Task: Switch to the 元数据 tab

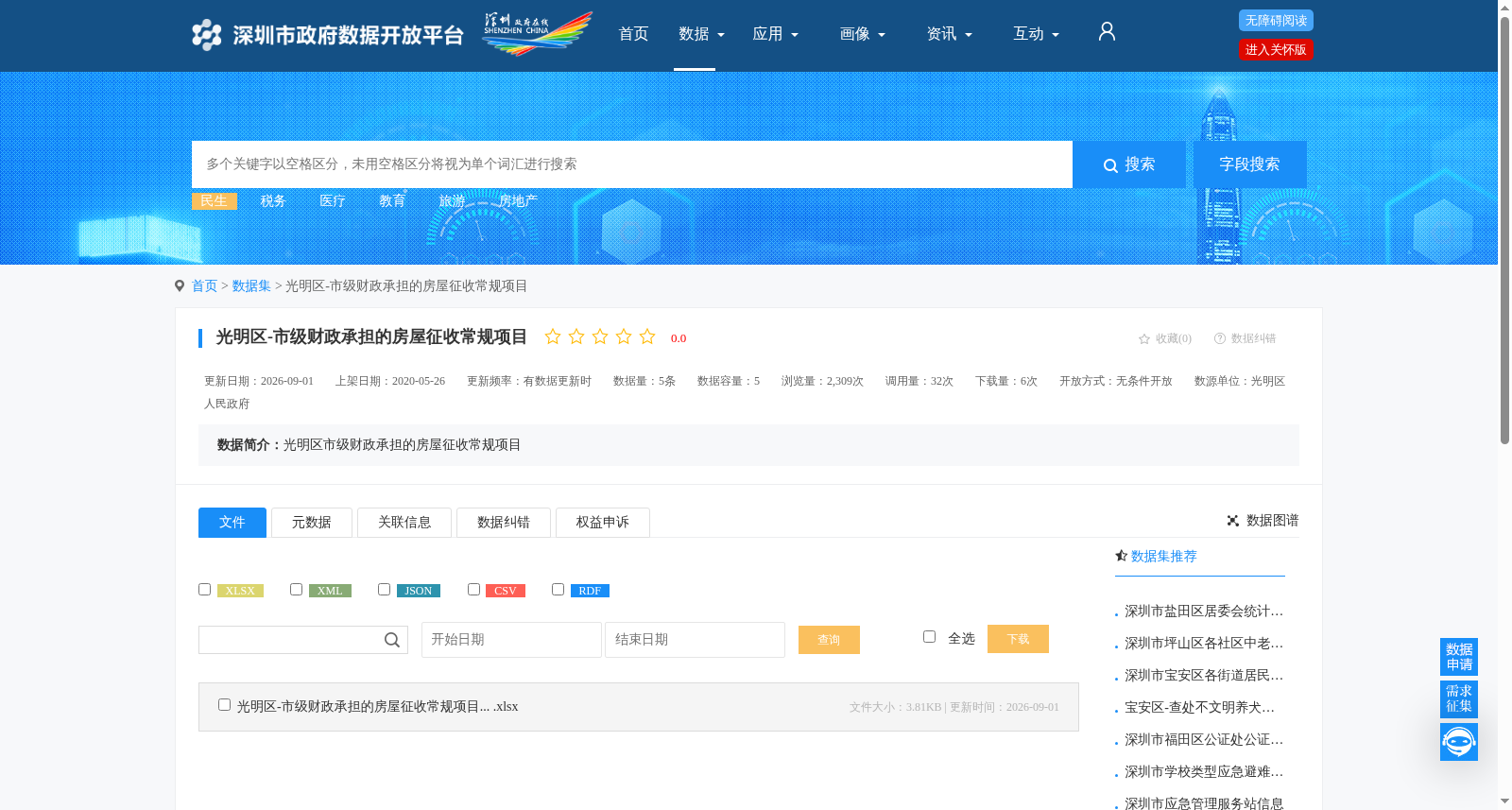Action: pos(312,523)
